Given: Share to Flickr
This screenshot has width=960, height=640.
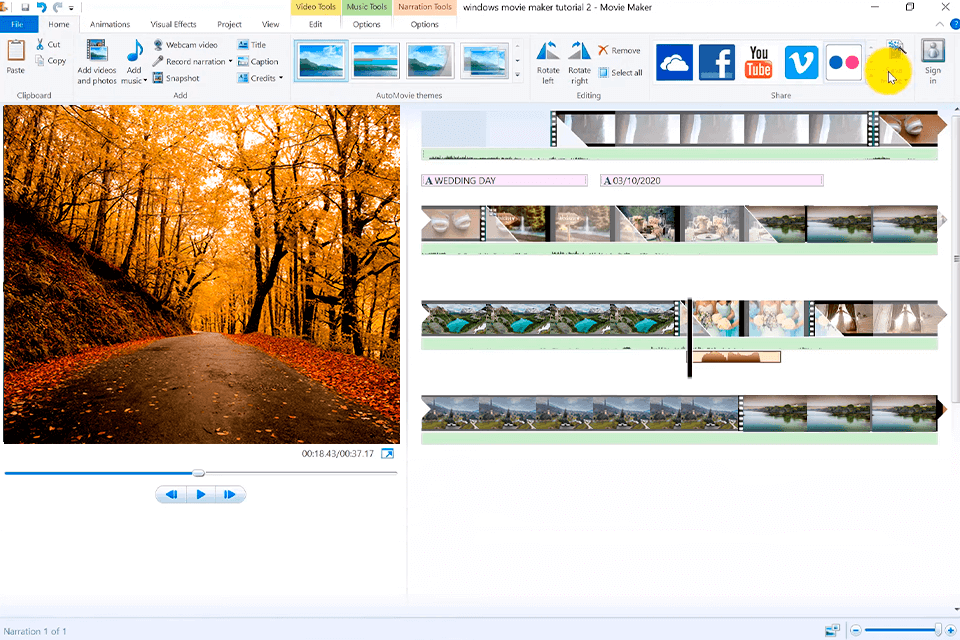Looking at the screenshot, I should (x=843, y=62).
